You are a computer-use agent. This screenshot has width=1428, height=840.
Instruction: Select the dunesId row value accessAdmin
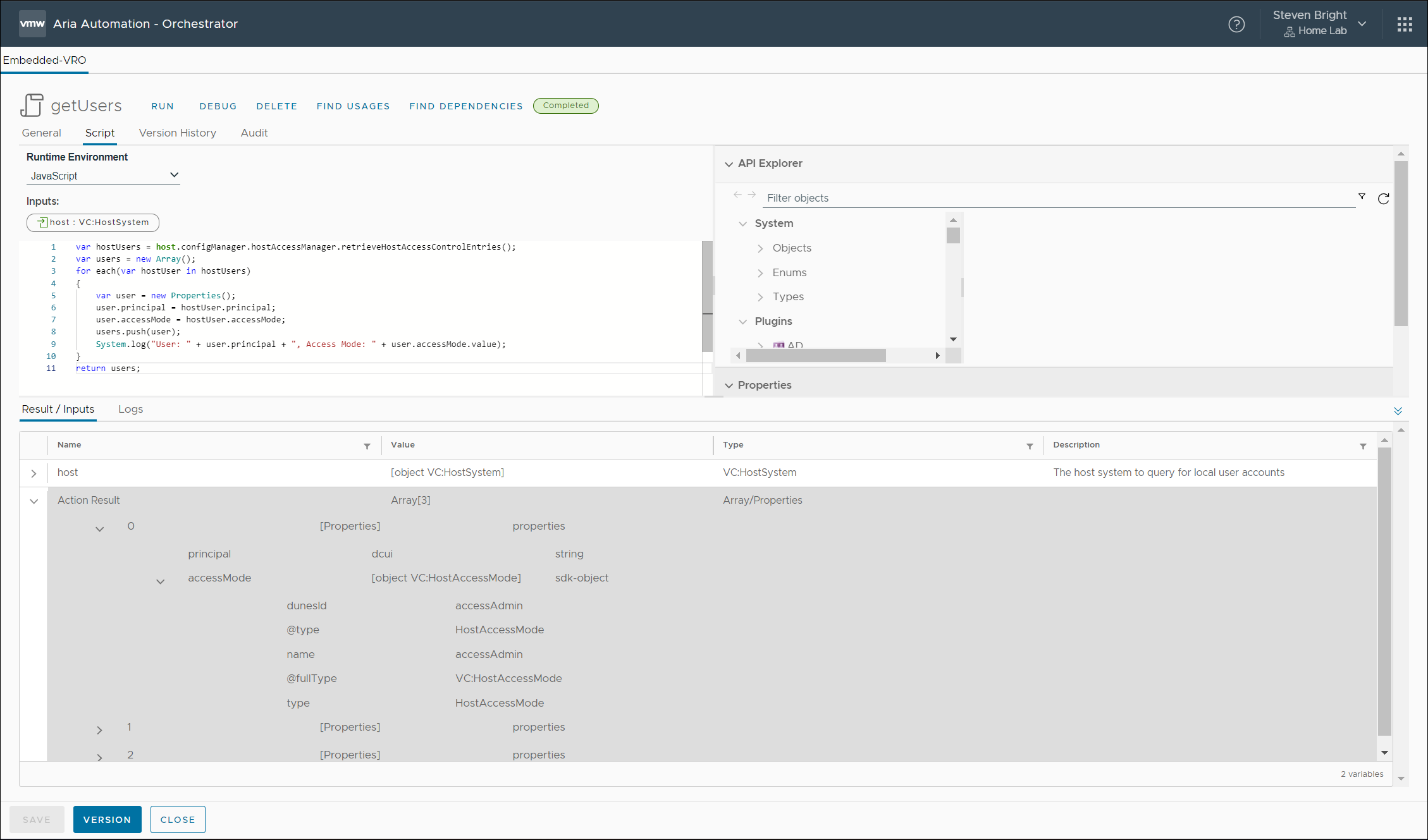[489, 606]
